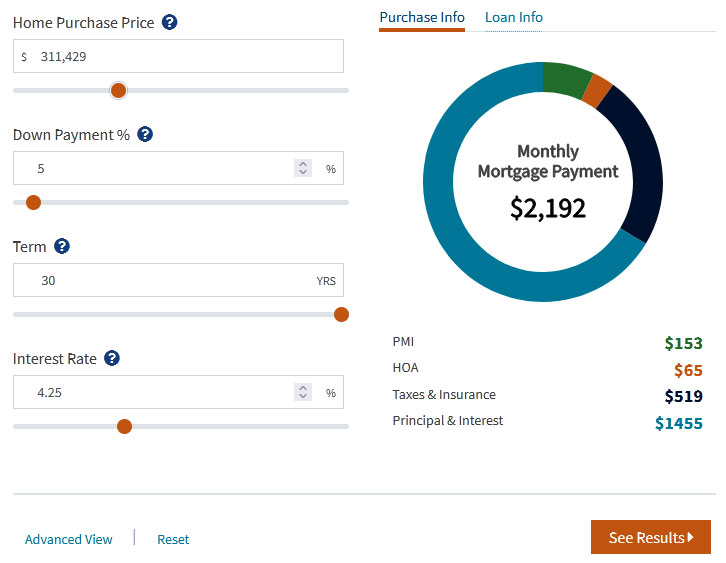Click the Home Purchase Price slider handle

click(x=119, y=90)
